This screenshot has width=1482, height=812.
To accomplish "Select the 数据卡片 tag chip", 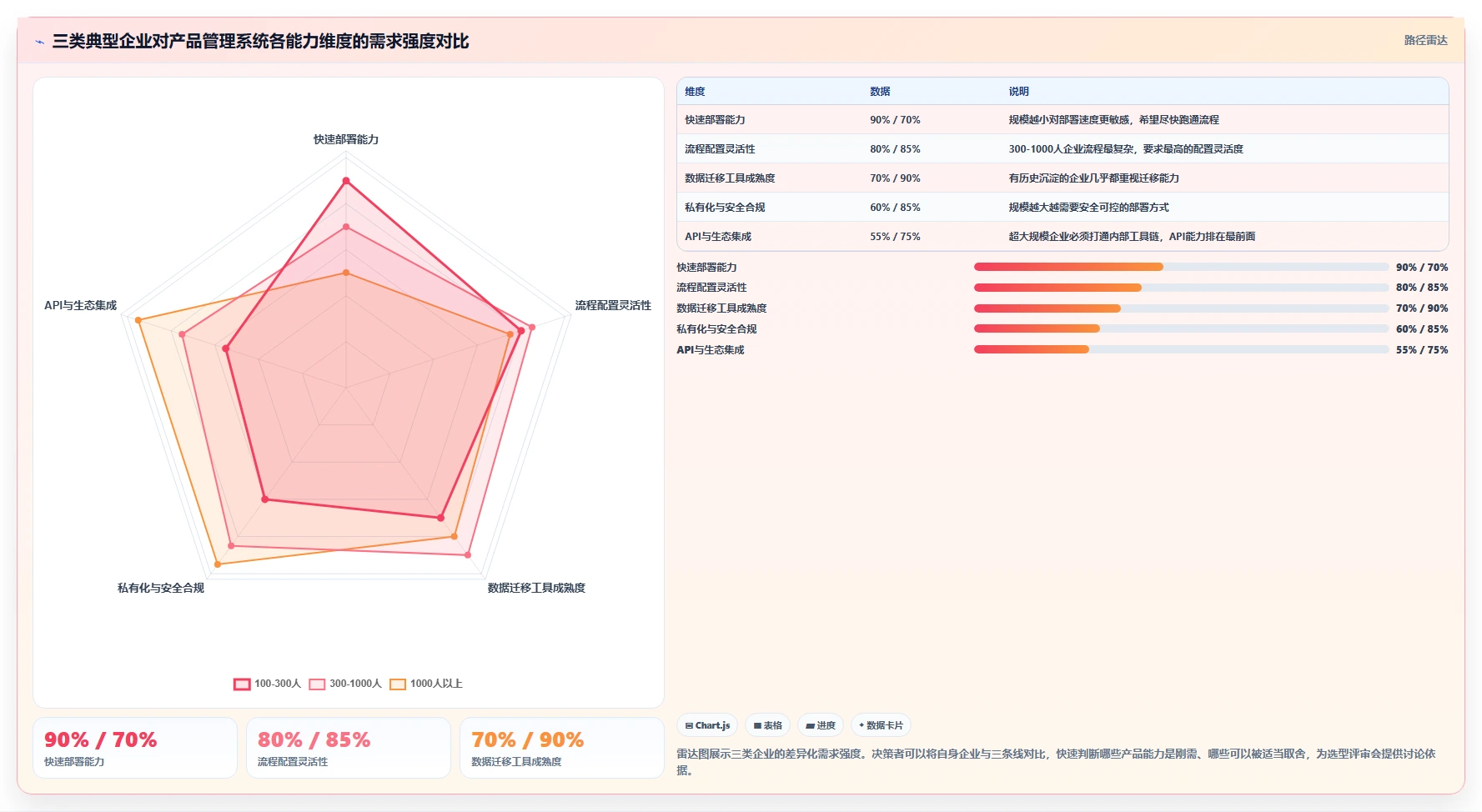I will tap(881, 725).
